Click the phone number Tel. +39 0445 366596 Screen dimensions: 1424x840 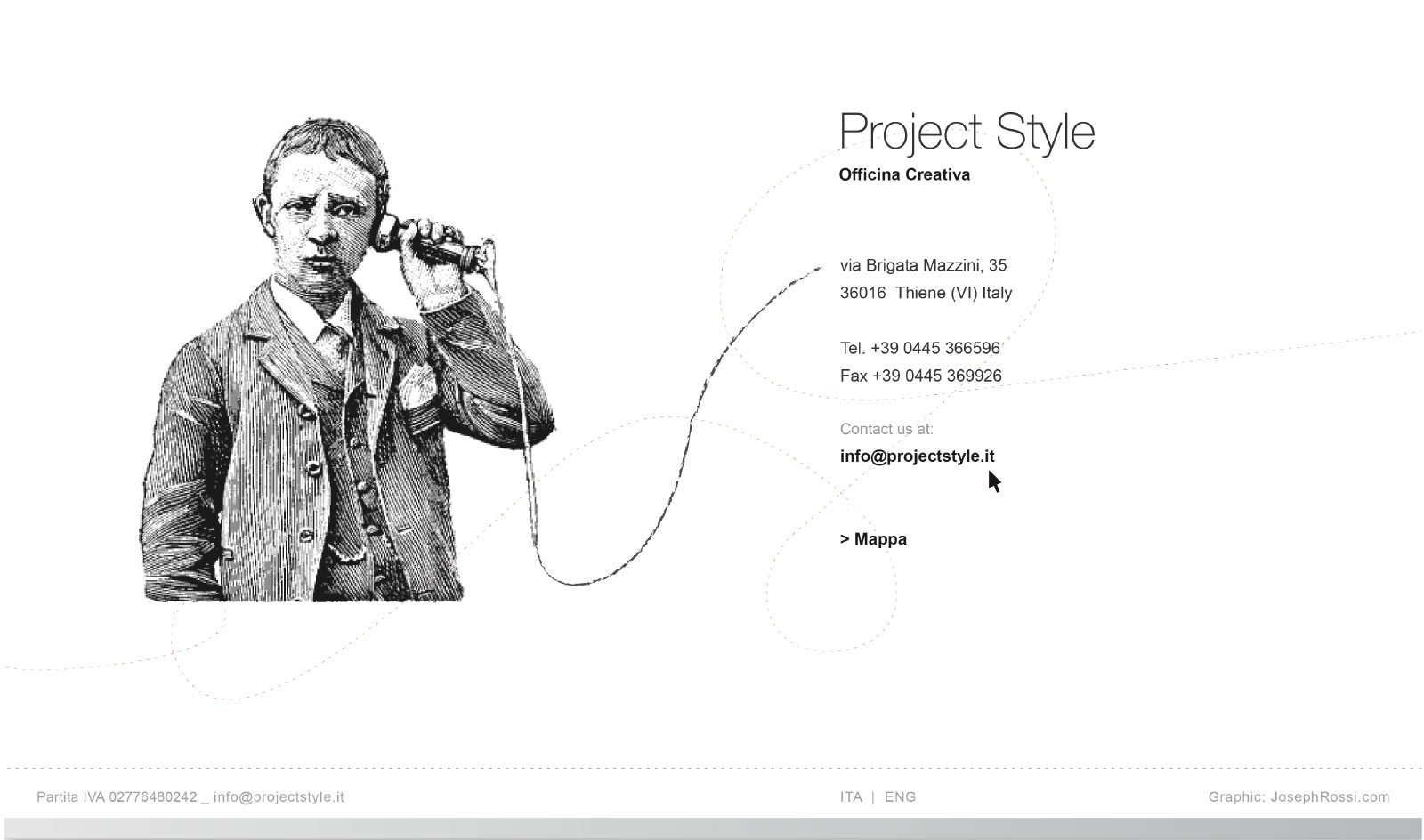919,348
